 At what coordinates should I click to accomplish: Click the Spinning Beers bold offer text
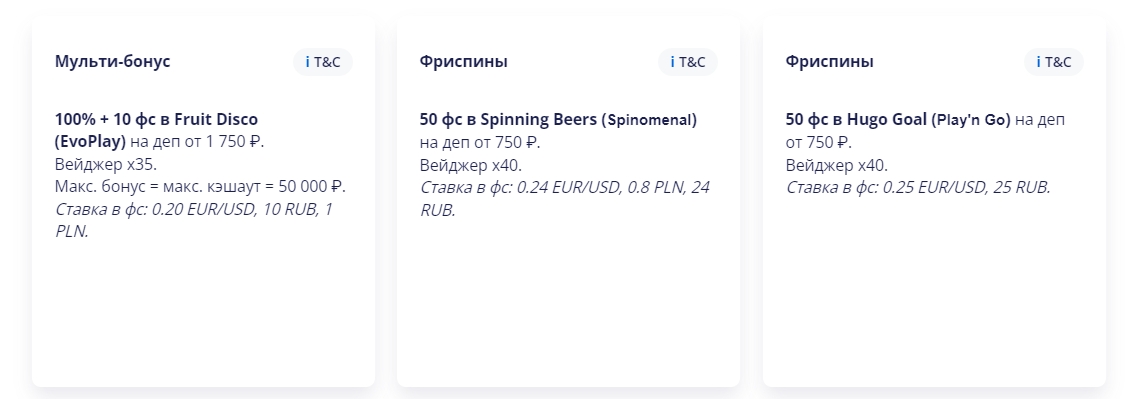click(x=558, y=119)
